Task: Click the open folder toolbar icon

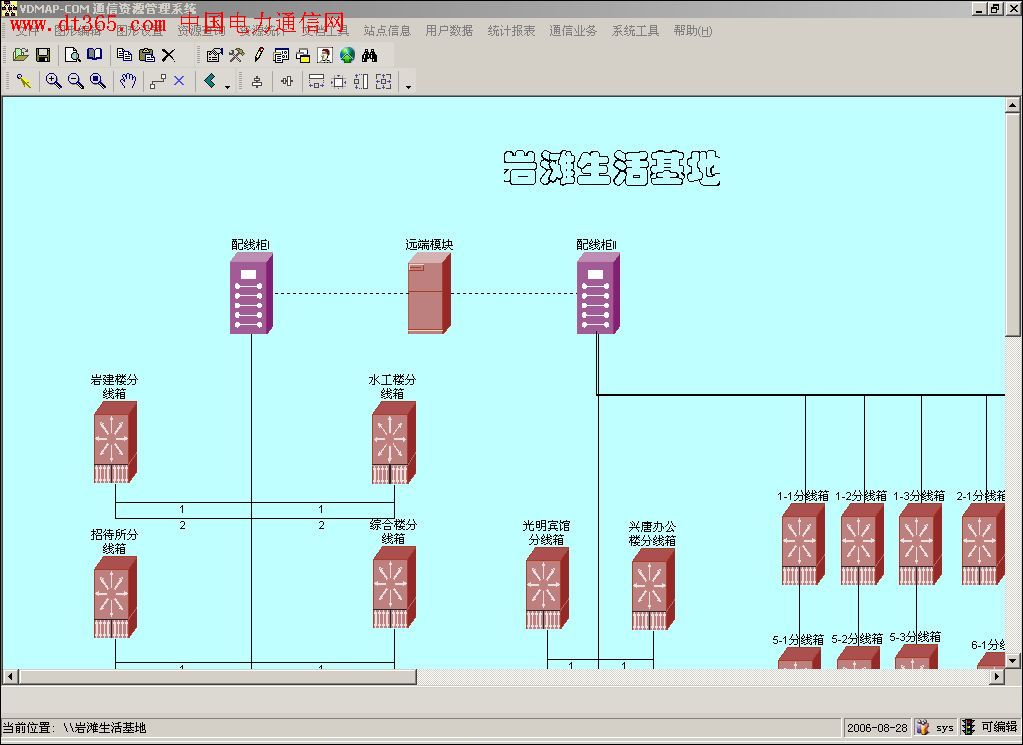Action: [20, 55]
